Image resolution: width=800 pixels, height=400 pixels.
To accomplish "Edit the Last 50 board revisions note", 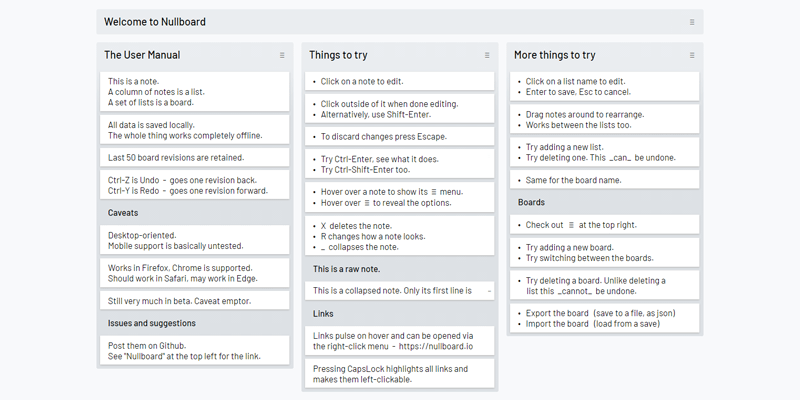I will (195, 158).
